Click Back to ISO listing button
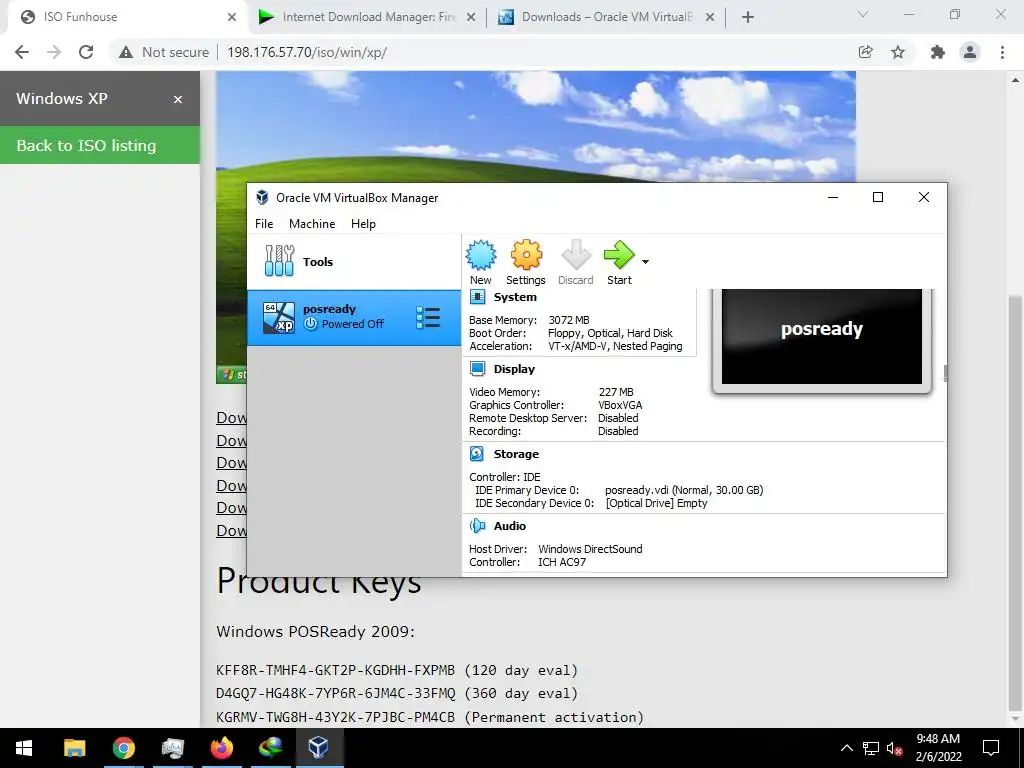1024x768 pixels. pyautogui.click(x=100, y=145)
